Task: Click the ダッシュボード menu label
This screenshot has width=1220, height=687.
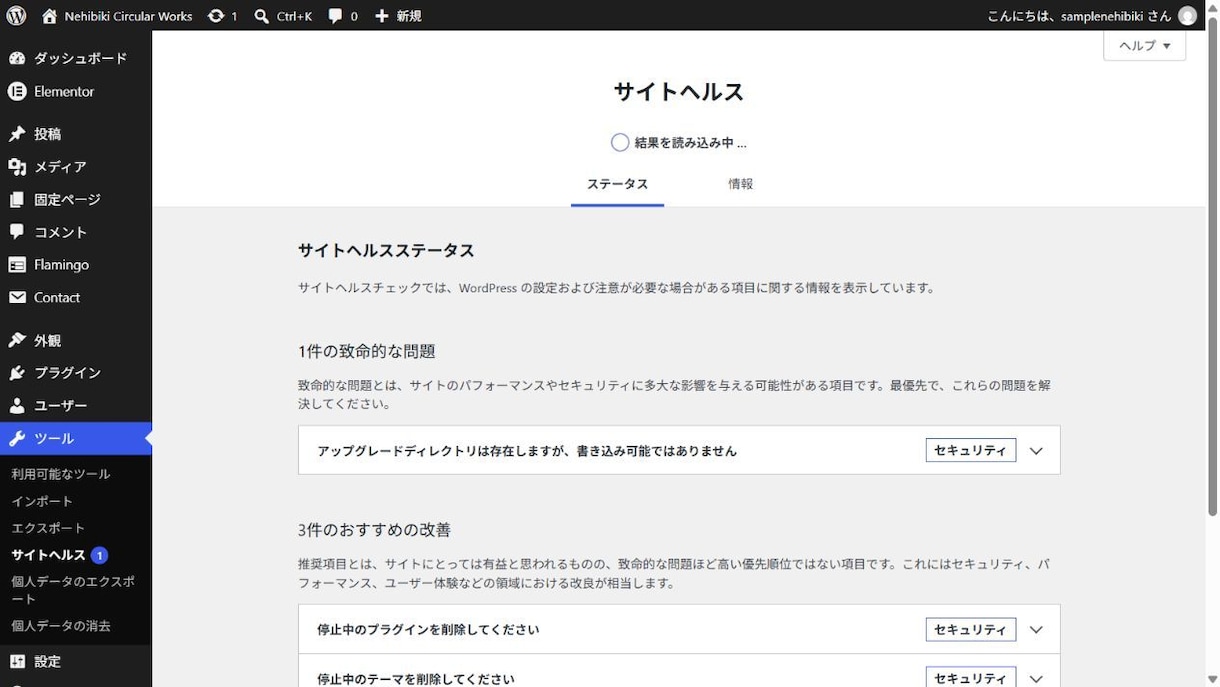Action: 81,58
